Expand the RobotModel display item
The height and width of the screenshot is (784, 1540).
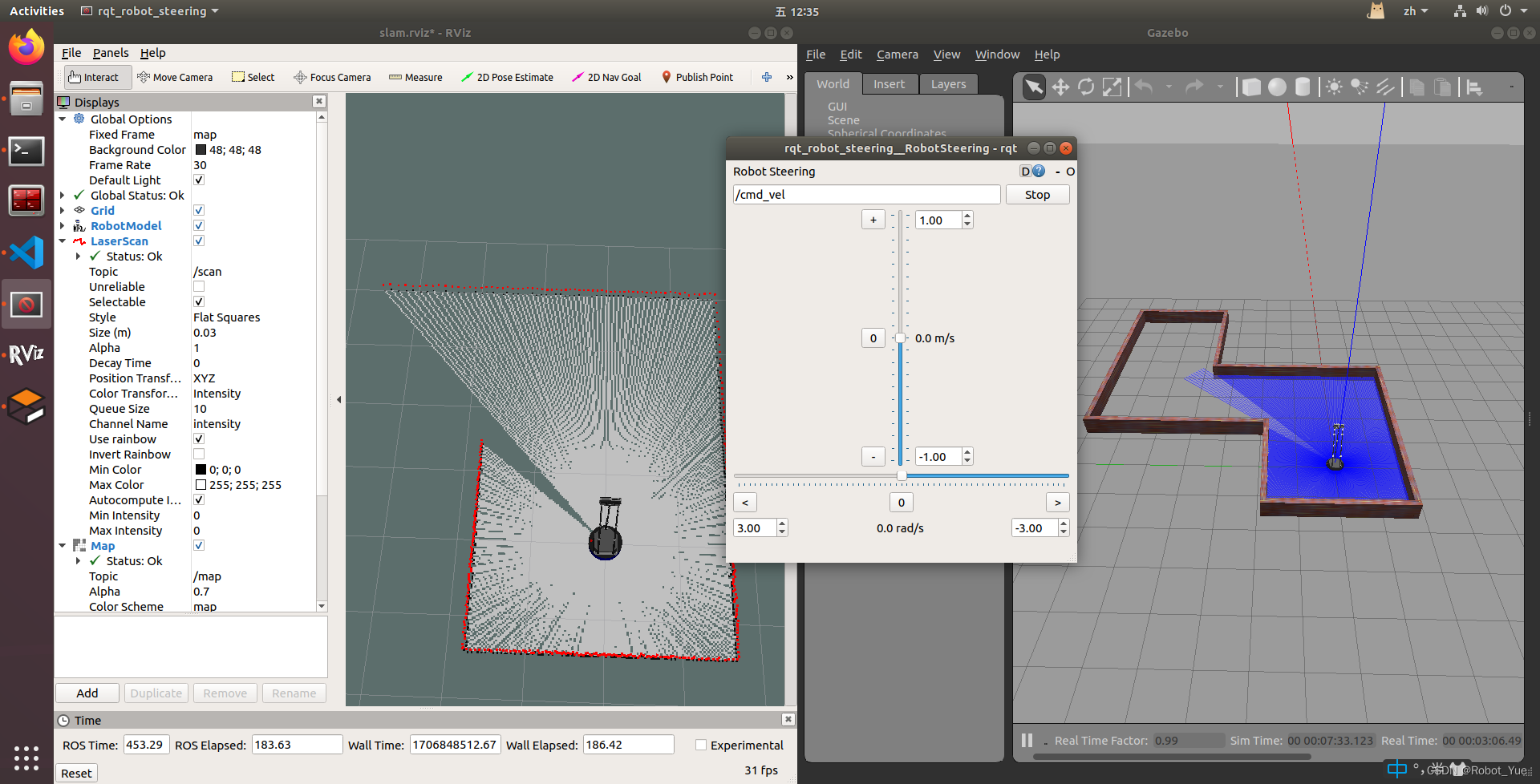pyautogui.click(x=63, y=225)
